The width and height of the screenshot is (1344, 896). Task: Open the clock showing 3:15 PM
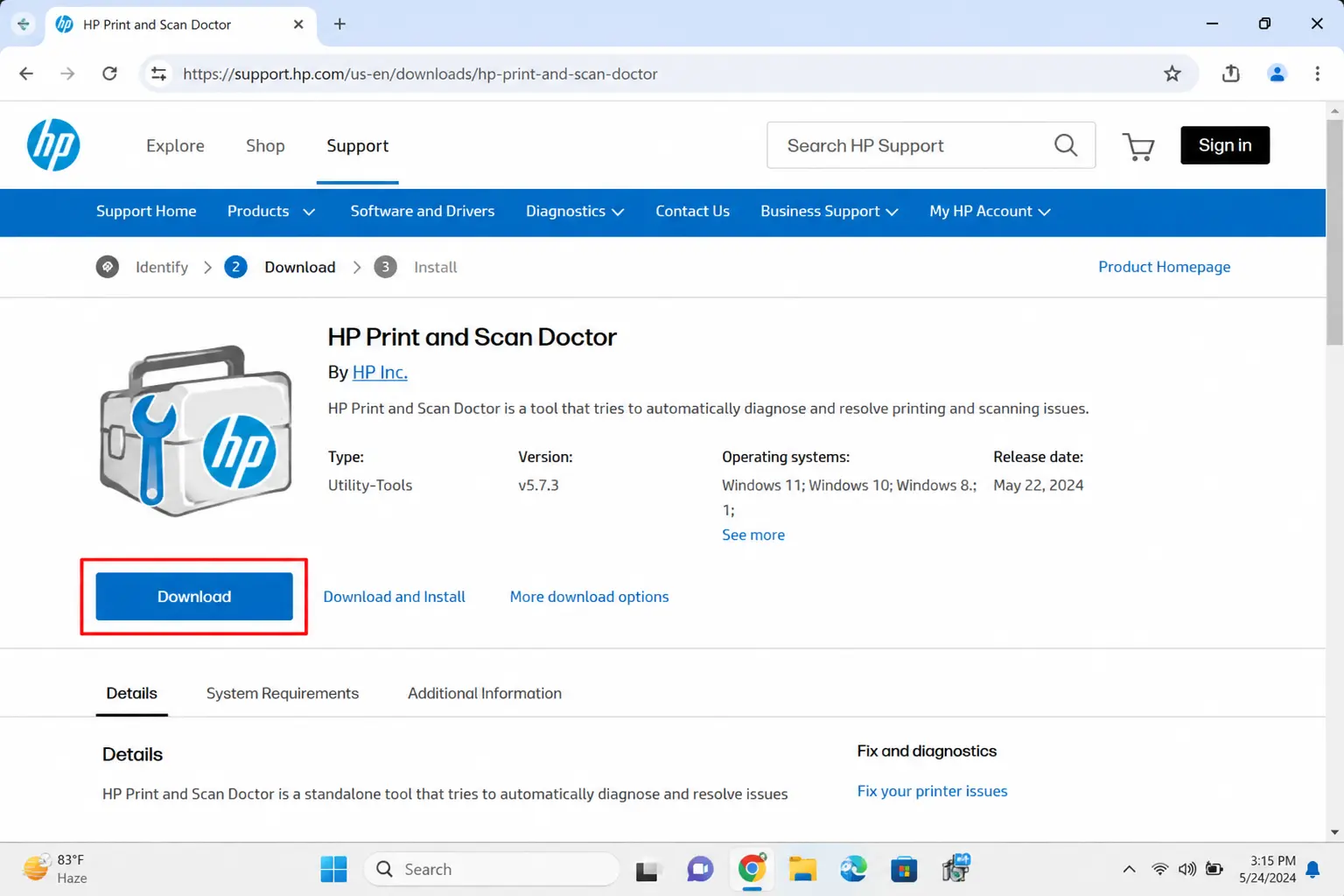(1267, 869)
